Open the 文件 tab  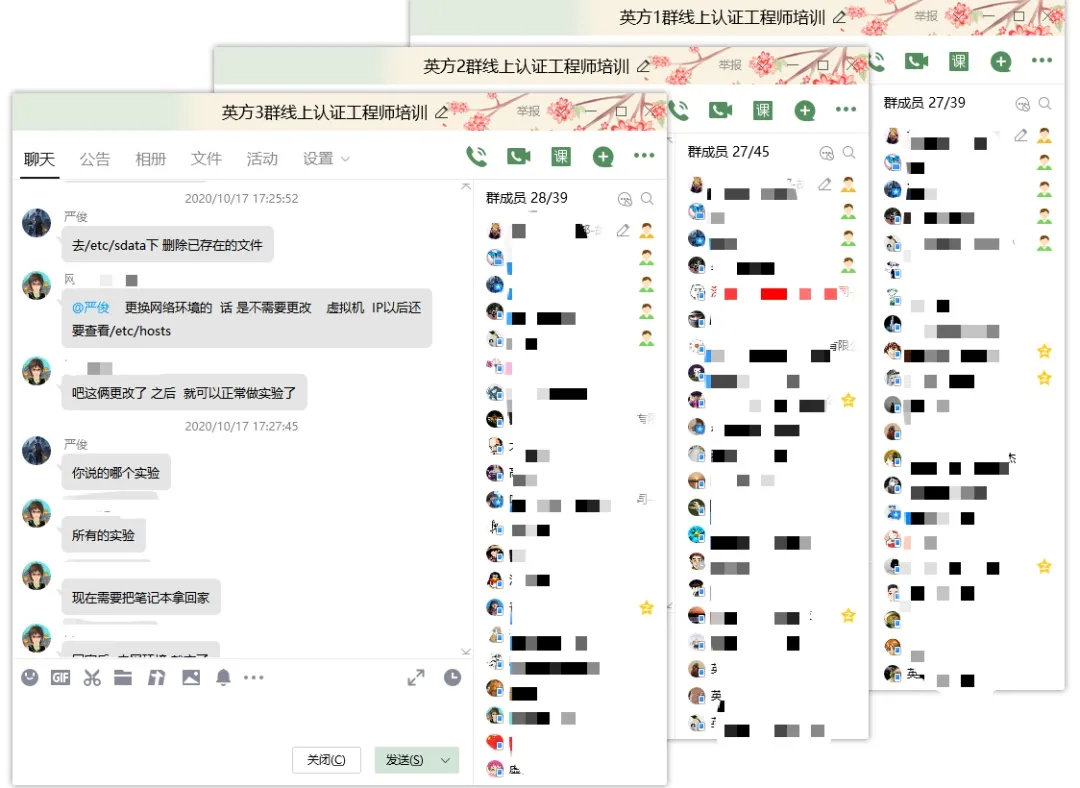point(206,159)
